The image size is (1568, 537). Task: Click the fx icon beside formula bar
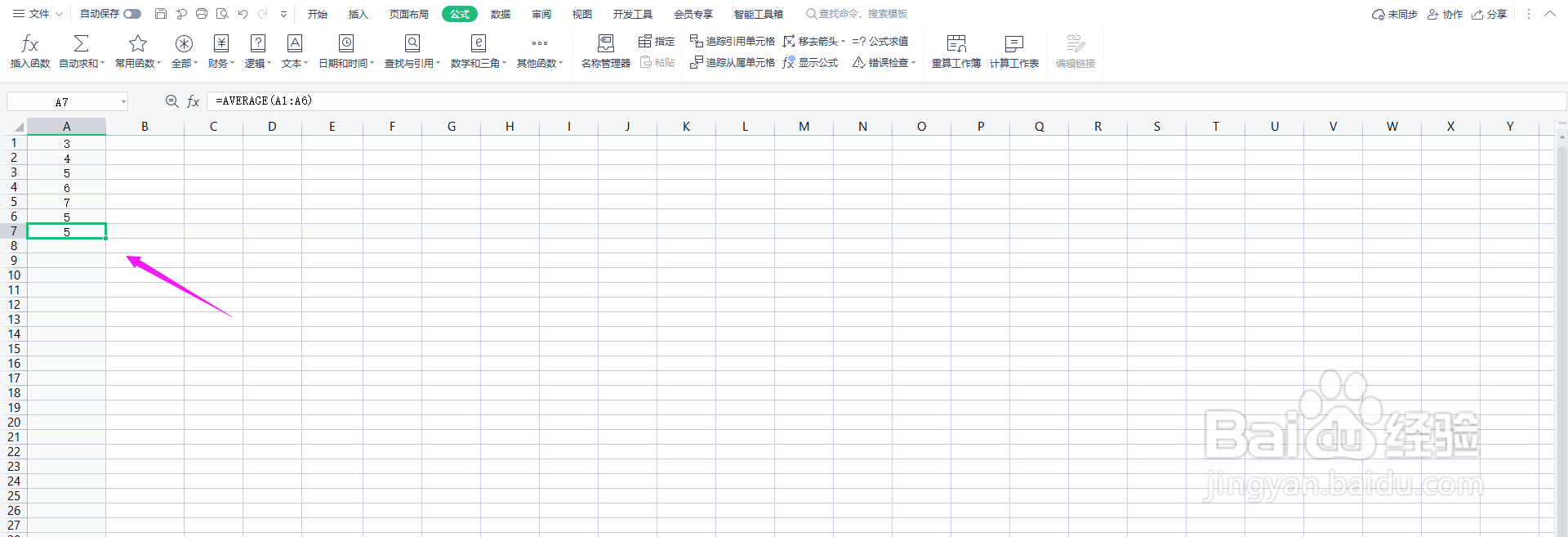[194, 101]
